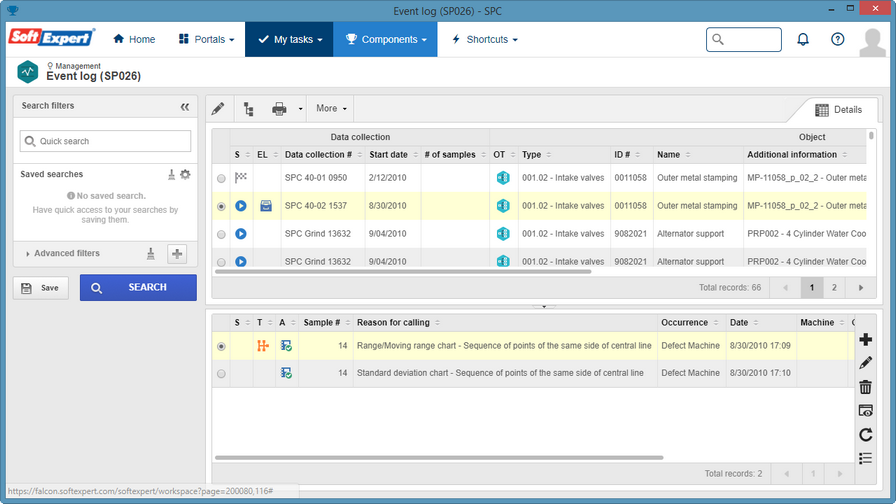896x504 pixels.
Task: Add new event with plus icon
Action: click(866, 339)
